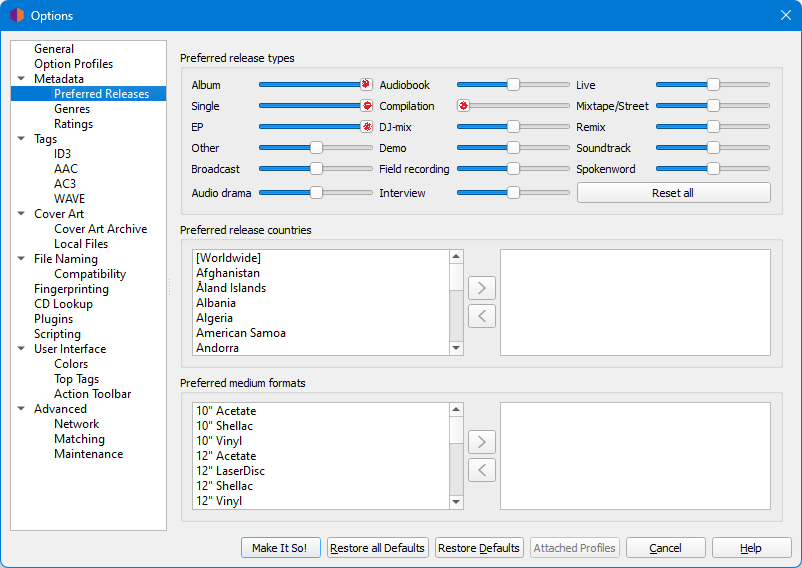
Task: Open the Top Tags options page
Action: click(x=76, y=379)
